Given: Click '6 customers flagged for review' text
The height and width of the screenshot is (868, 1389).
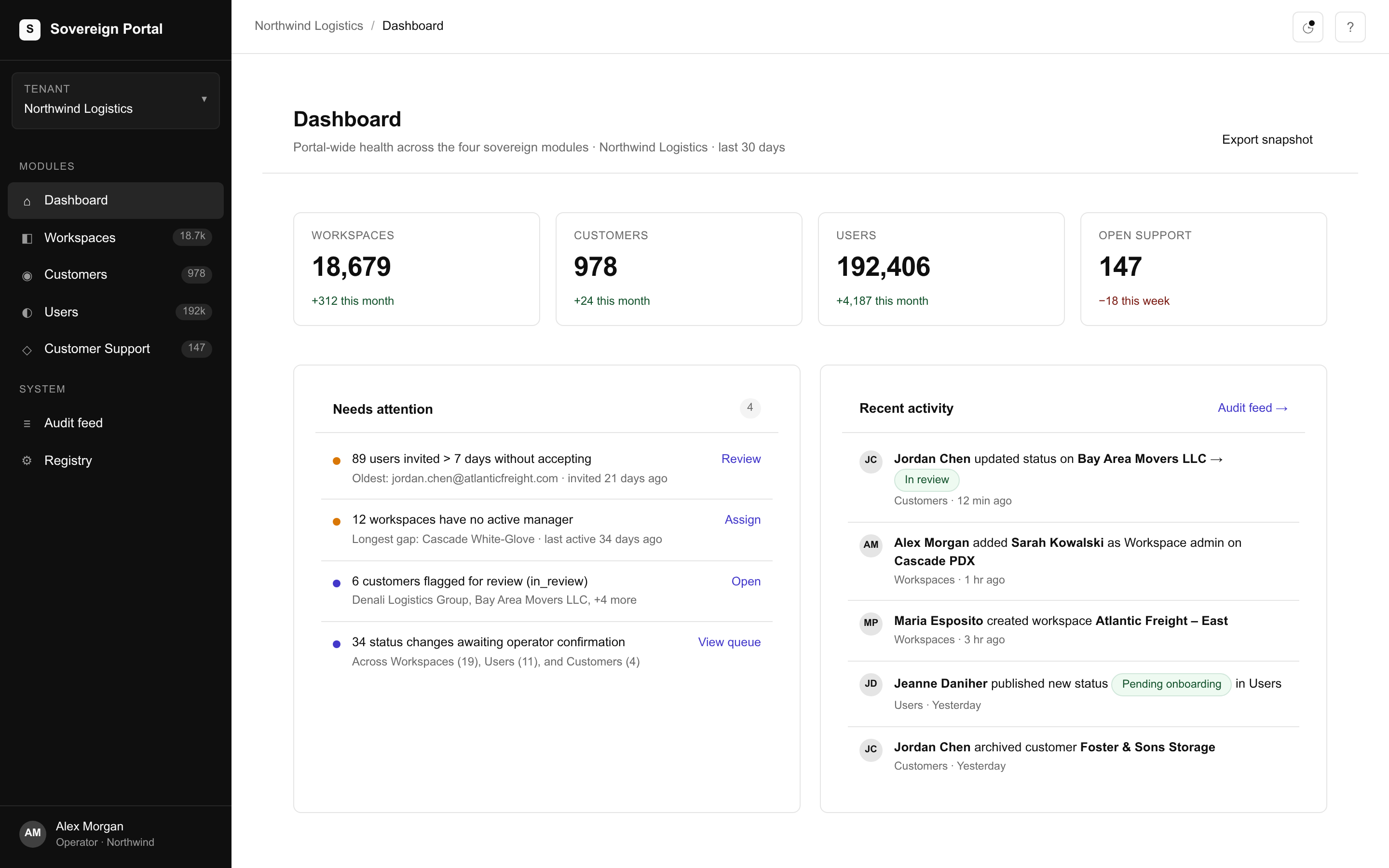Looking at the screenshot, I should tap(469, 581).
